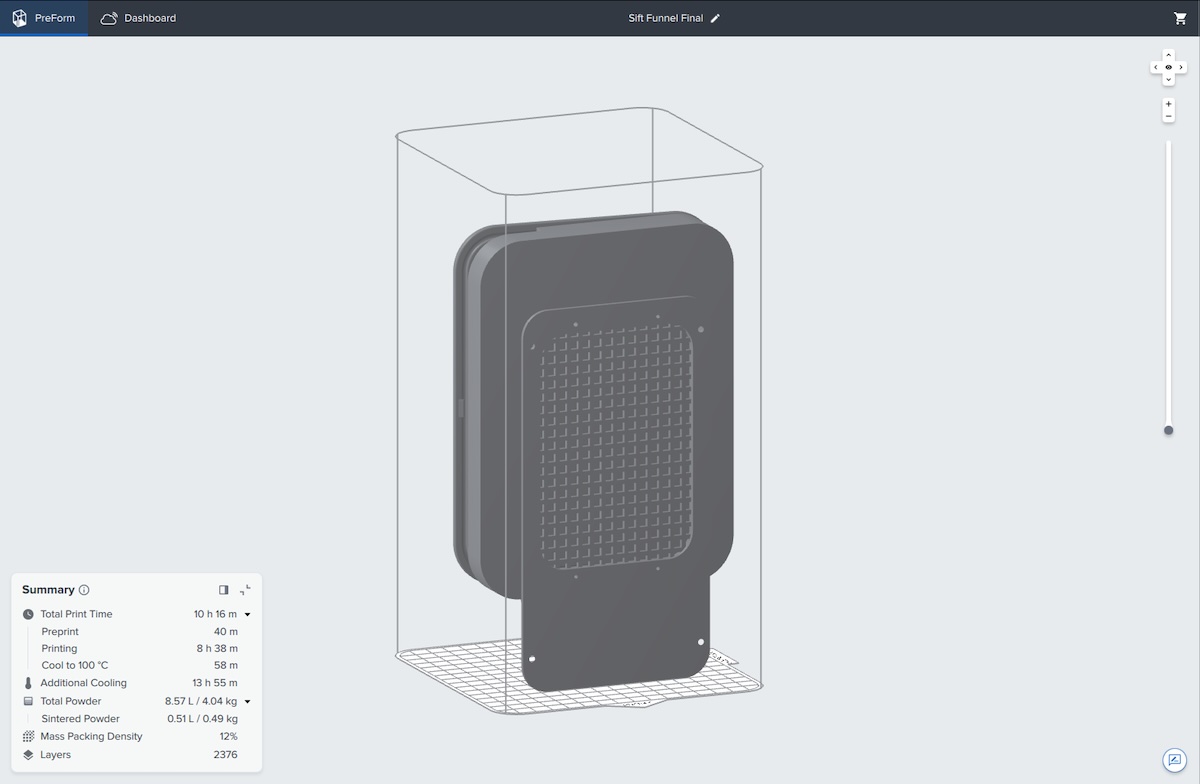Click the Mass Packing Density grid icon

pos(27,736)
